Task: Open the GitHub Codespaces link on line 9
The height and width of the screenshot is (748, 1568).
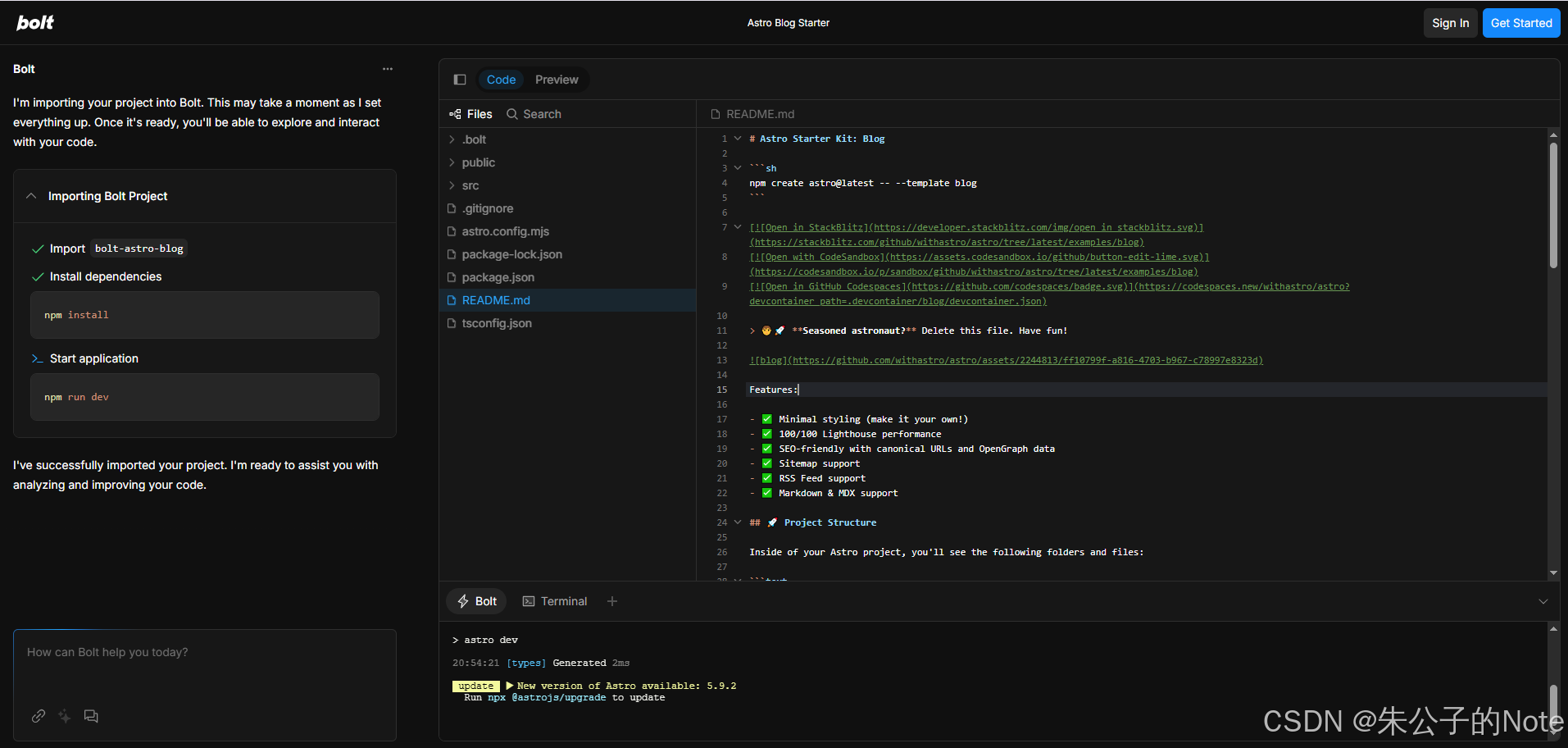Action: [x=1049, y=294]
